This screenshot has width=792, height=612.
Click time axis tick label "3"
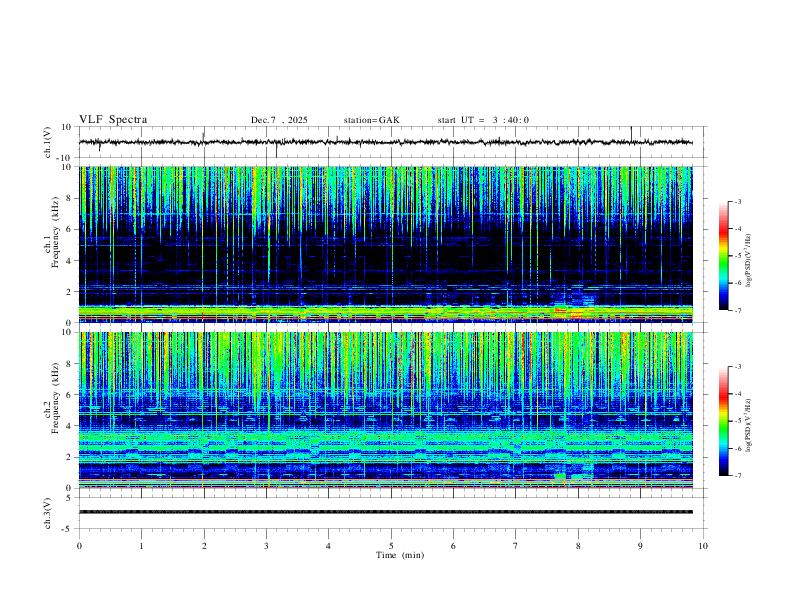[x=266, y=546]
